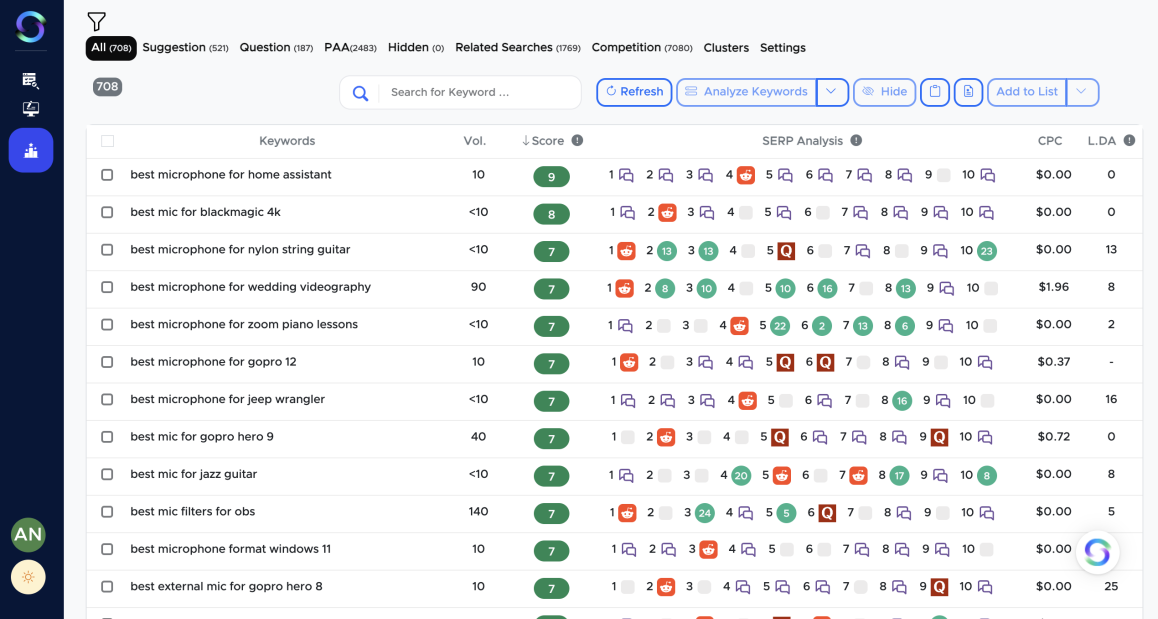Switch to Hidden tab
Screen dimensions: 1158x619
[416, 47]
